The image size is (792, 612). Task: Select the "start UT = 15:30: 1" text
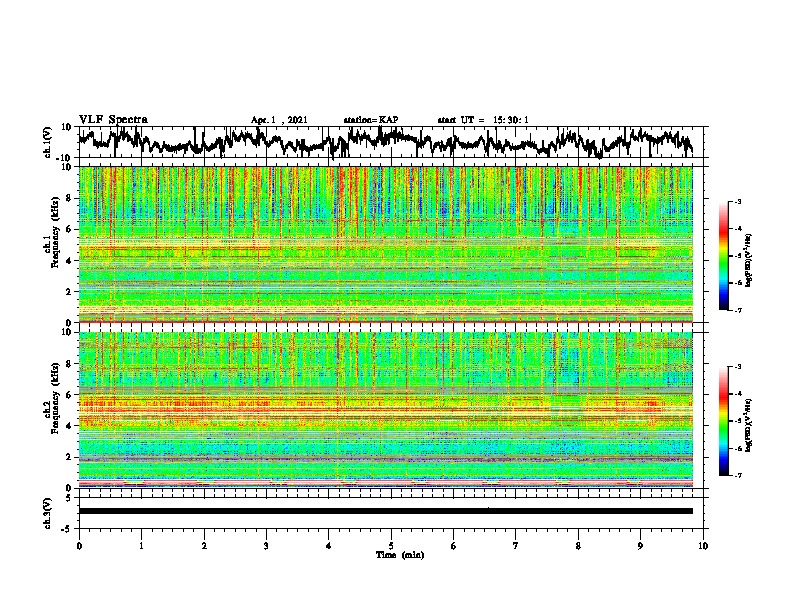(483, 120)
